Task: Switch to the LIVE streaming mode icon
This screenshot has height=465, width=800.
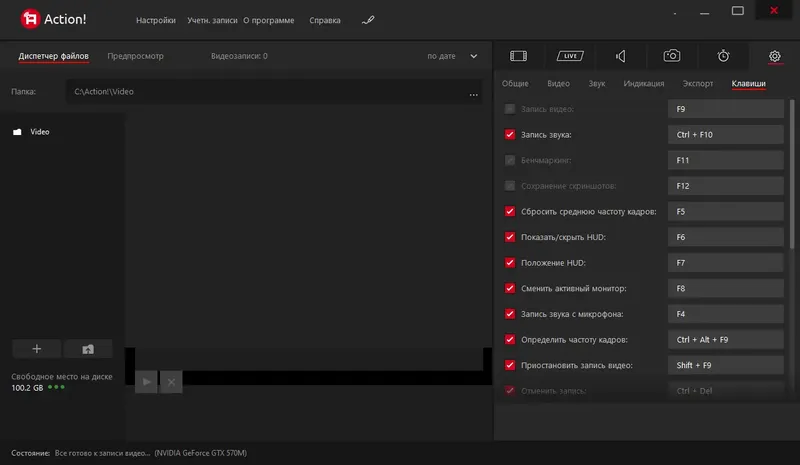Action: [x=569, y=56]
